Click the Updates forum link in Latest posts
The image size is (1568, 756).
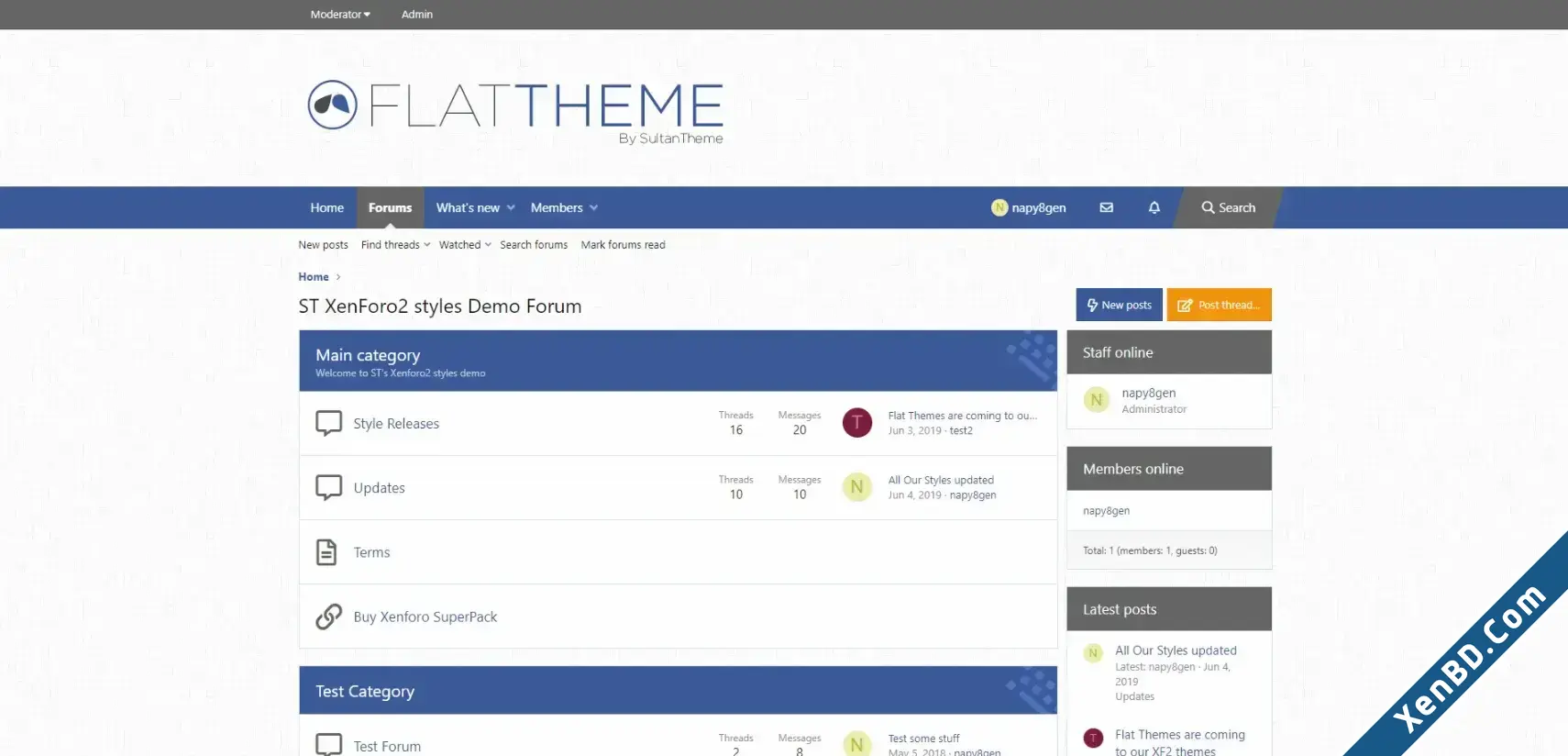click(1134, 696)
